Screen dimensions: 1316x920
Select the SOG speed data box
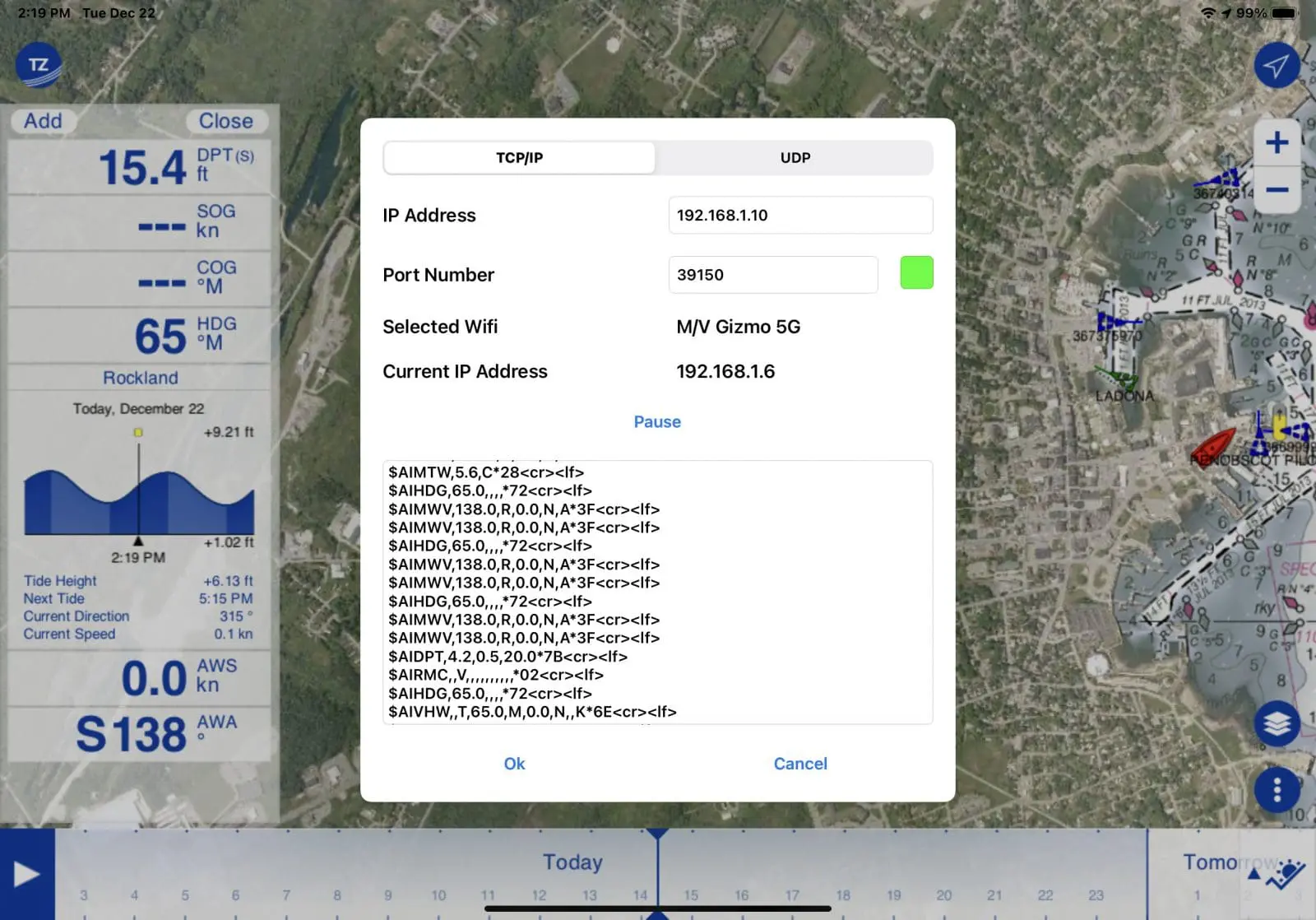pyautogui.click(x=139, y=223)
